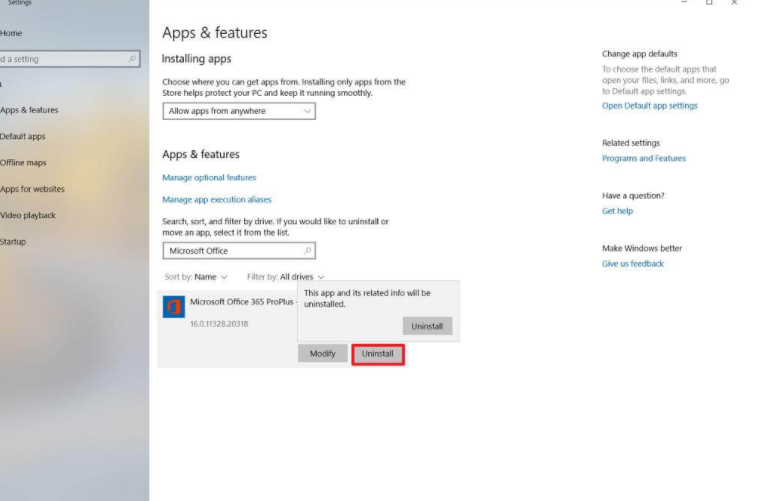
Task: Click the Microsoft Office 365 ProPlus app icon
Action: click(x=174, y=307)
